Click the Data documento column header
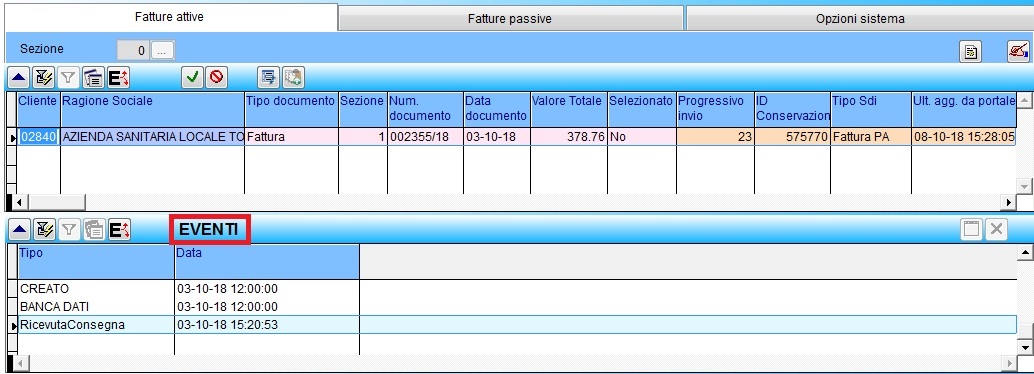This screenshot has width=1034, height=374. tap(497, 109)
